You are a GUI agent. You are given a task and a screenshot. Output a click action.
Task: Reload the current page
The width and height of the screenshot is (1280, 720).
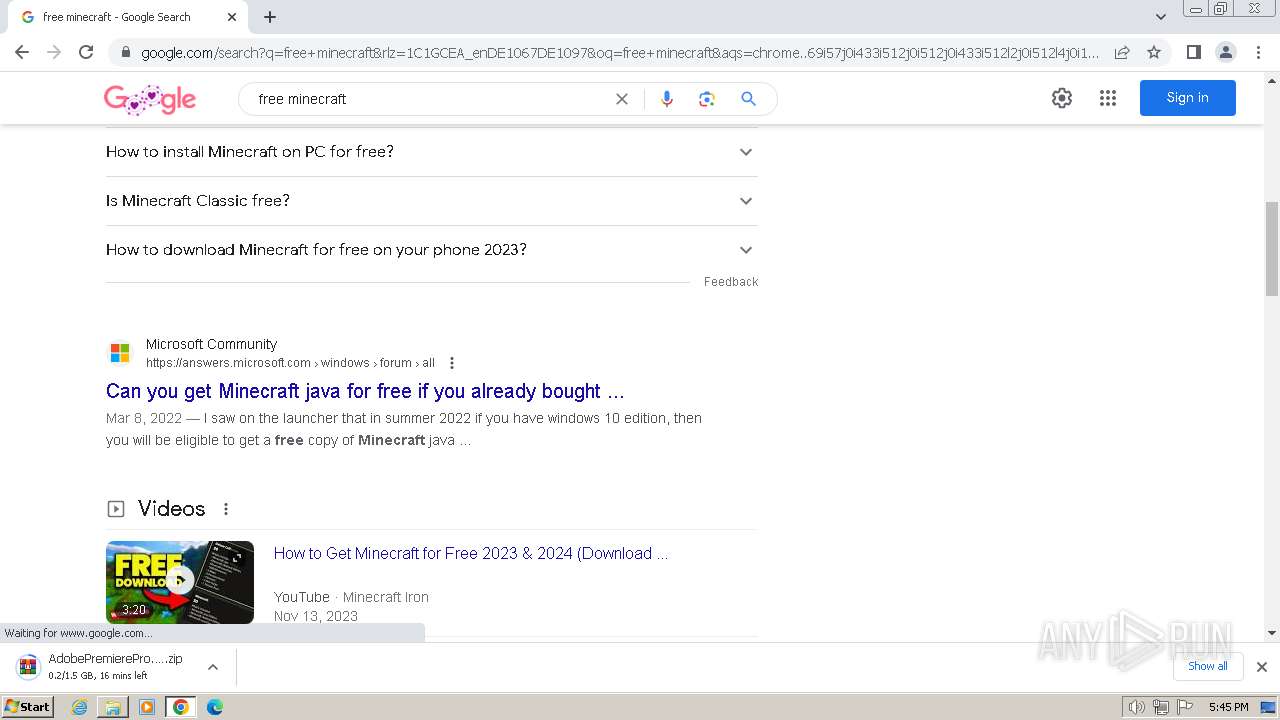tap(86, 52)
